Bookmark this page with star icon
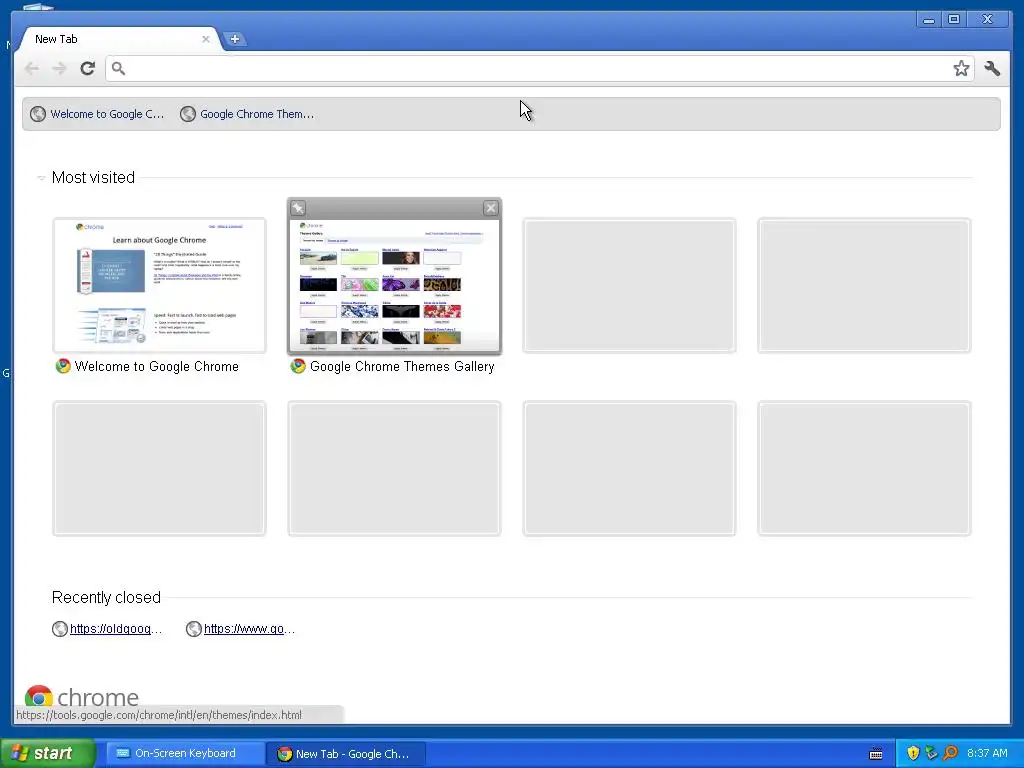Image resolution: width=1024 pixels, height=768 pixels. (x=961, y=68)
